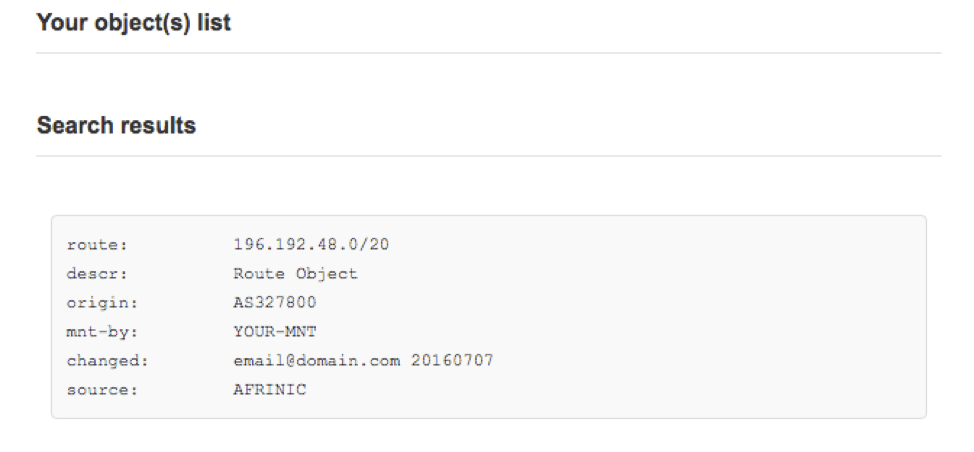Click the 'route:' field label
Image resolution: width=974 pixels, height=452 pixels.
(97, 245)
